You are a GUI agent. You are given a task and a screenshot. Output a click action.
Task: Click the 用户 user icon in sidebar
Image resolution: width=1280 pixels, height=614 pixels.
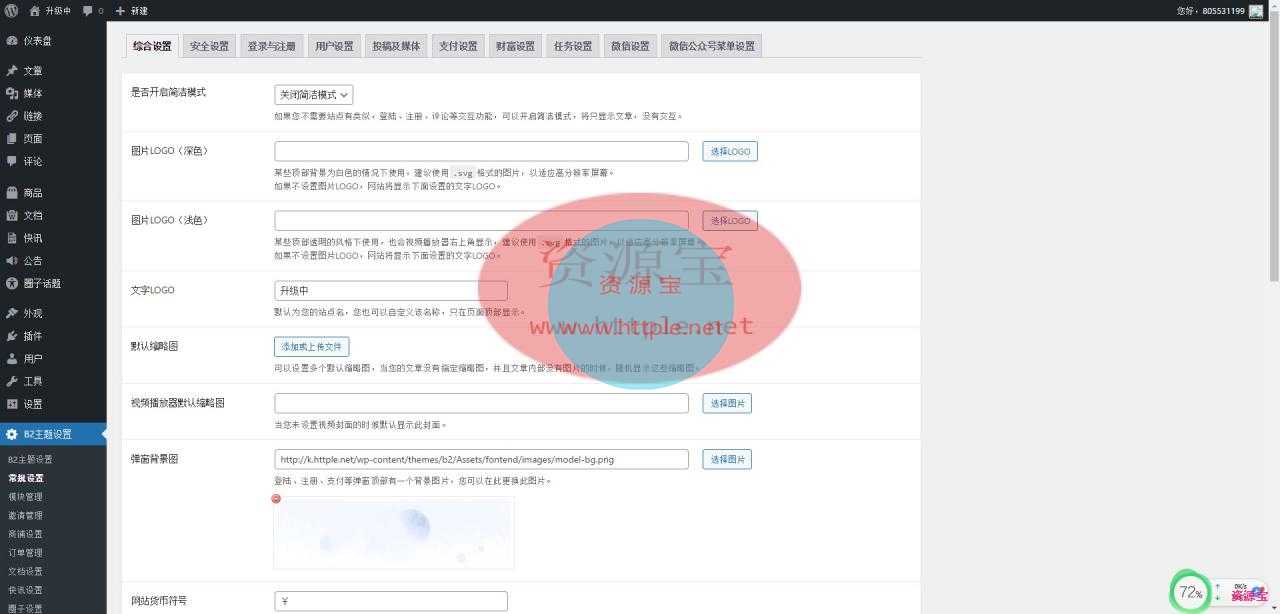(x=11, y=358)
